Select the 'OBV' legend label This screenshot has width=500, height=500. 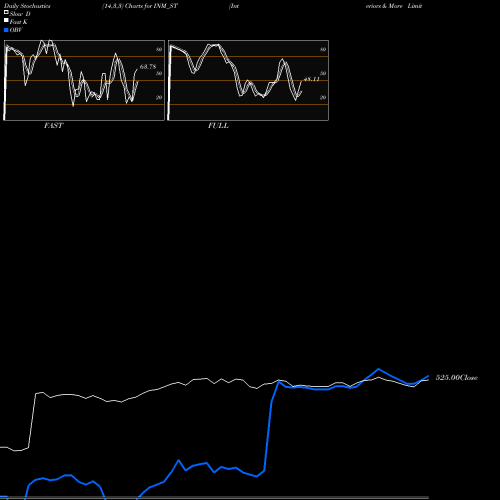[16, 30]
